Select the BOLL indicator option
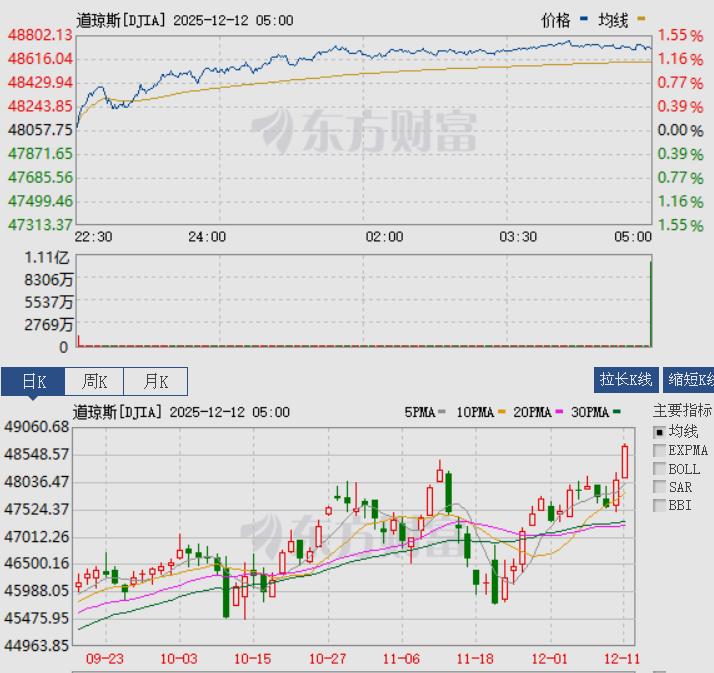Image resolution: width=714 pixels, height=673 pixels. point(658,469)
